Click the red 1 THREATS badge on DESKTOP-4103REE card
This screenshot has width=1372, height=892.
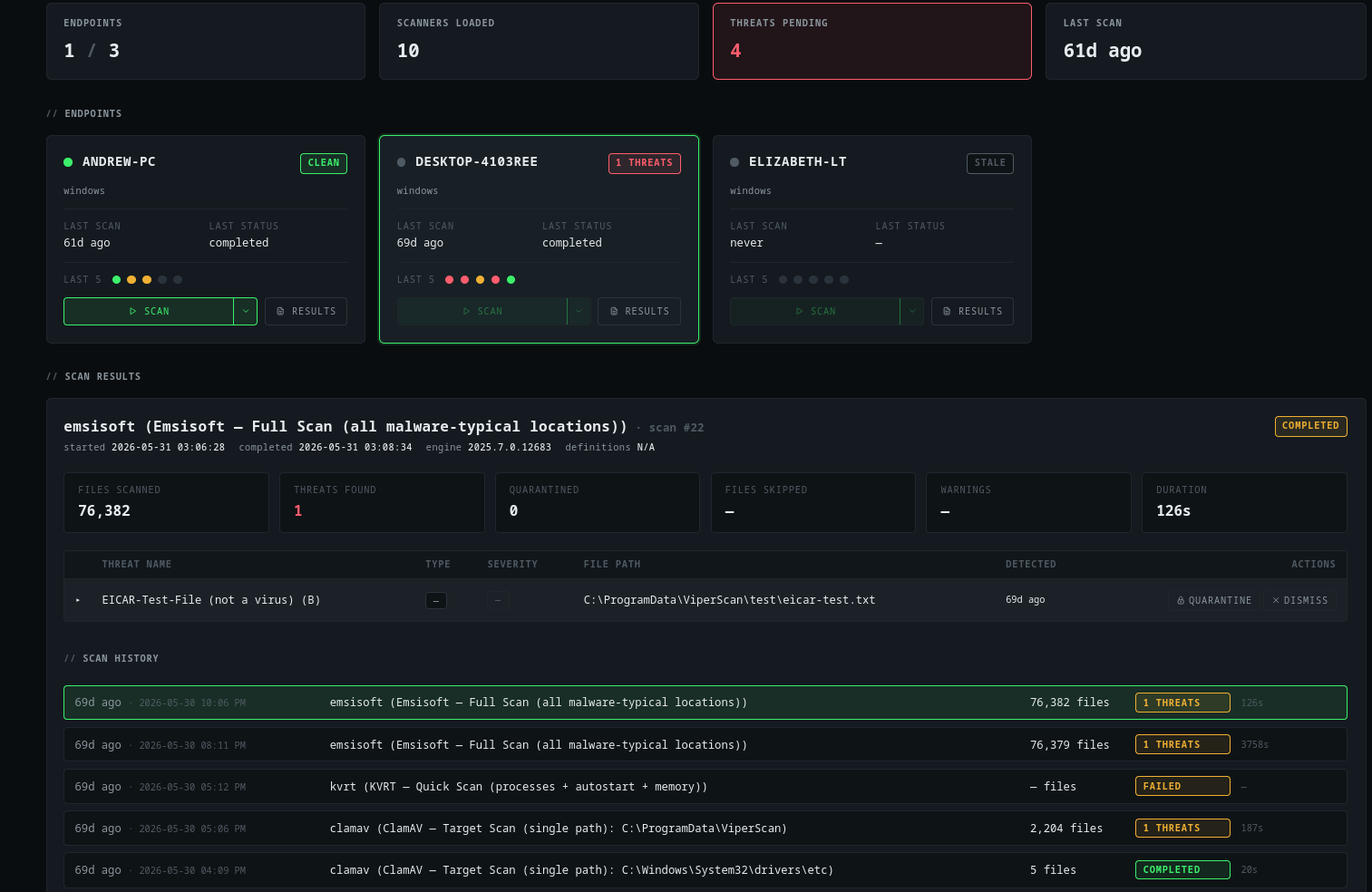pos(645,163)
